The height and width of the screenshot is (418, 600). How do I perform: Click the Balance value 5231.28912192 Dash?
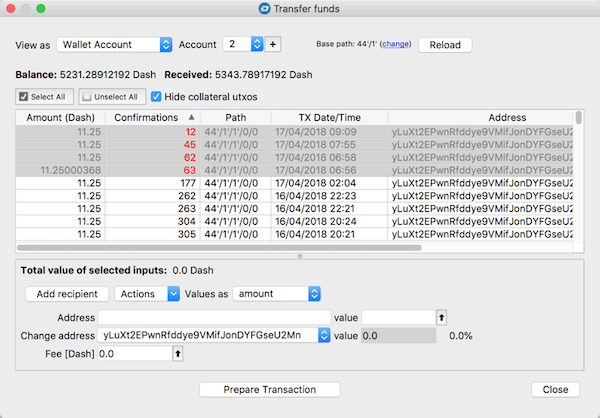pyautogui.click(x=108, y=75)
